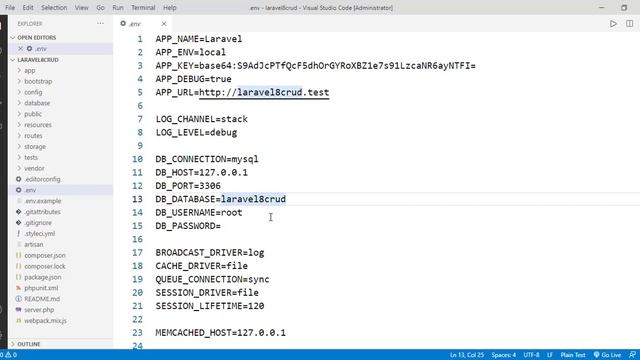
Task: Expand the resources folder
Action: click(x=34, y=125)
